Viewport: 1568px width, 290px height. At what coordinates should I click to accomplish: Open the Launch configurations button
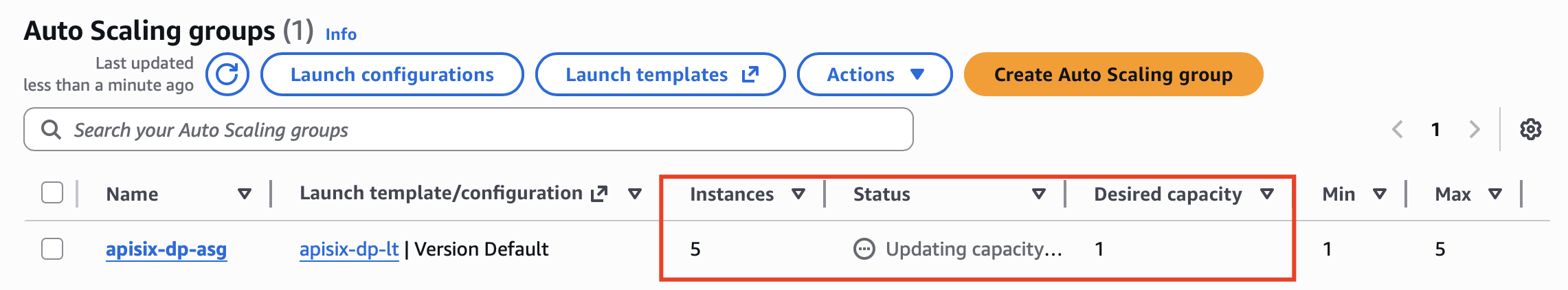point(392,74)
